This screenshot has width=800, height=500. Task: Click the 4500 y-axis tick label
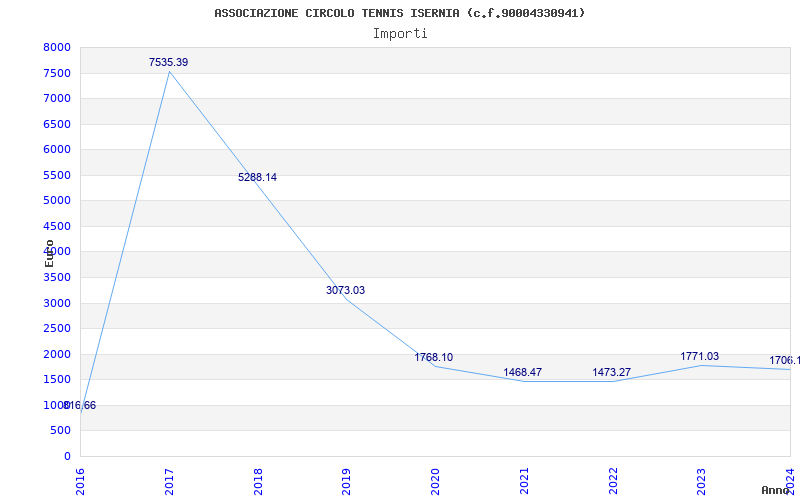pos(57,227)
